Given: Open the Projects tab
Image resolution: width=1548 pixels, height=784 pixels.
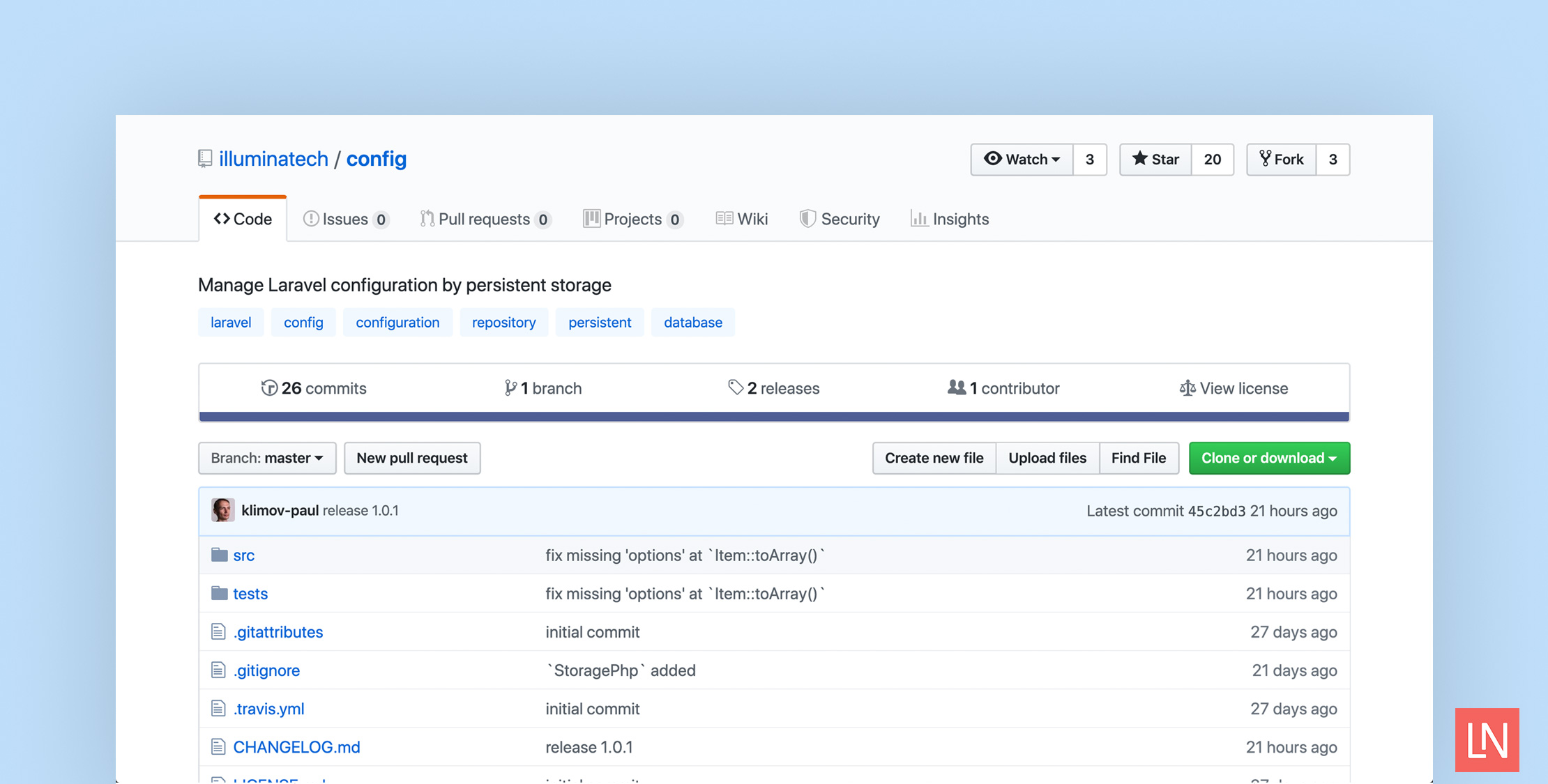Looking at the screenshot, I should click(632, 219).
